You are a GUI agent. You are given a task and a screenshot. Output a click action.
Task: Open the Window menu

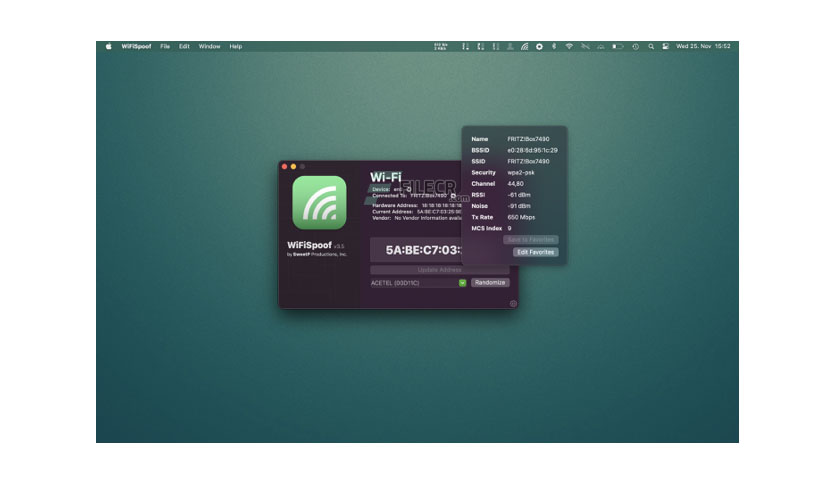[x=209, y=46]
